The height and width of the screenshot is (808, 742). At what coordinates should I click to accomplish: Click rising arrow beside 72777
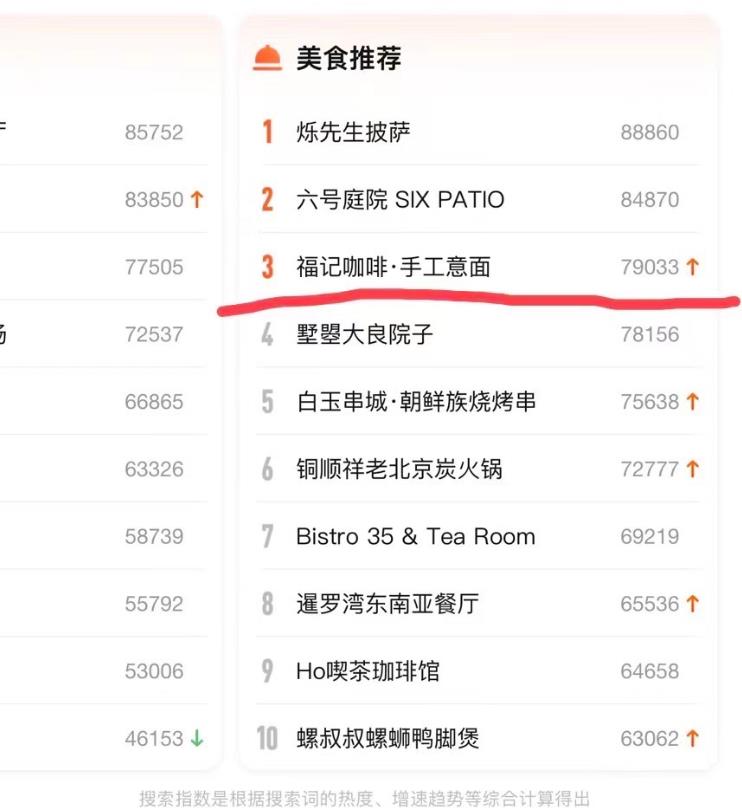click(x=692, y=469)
